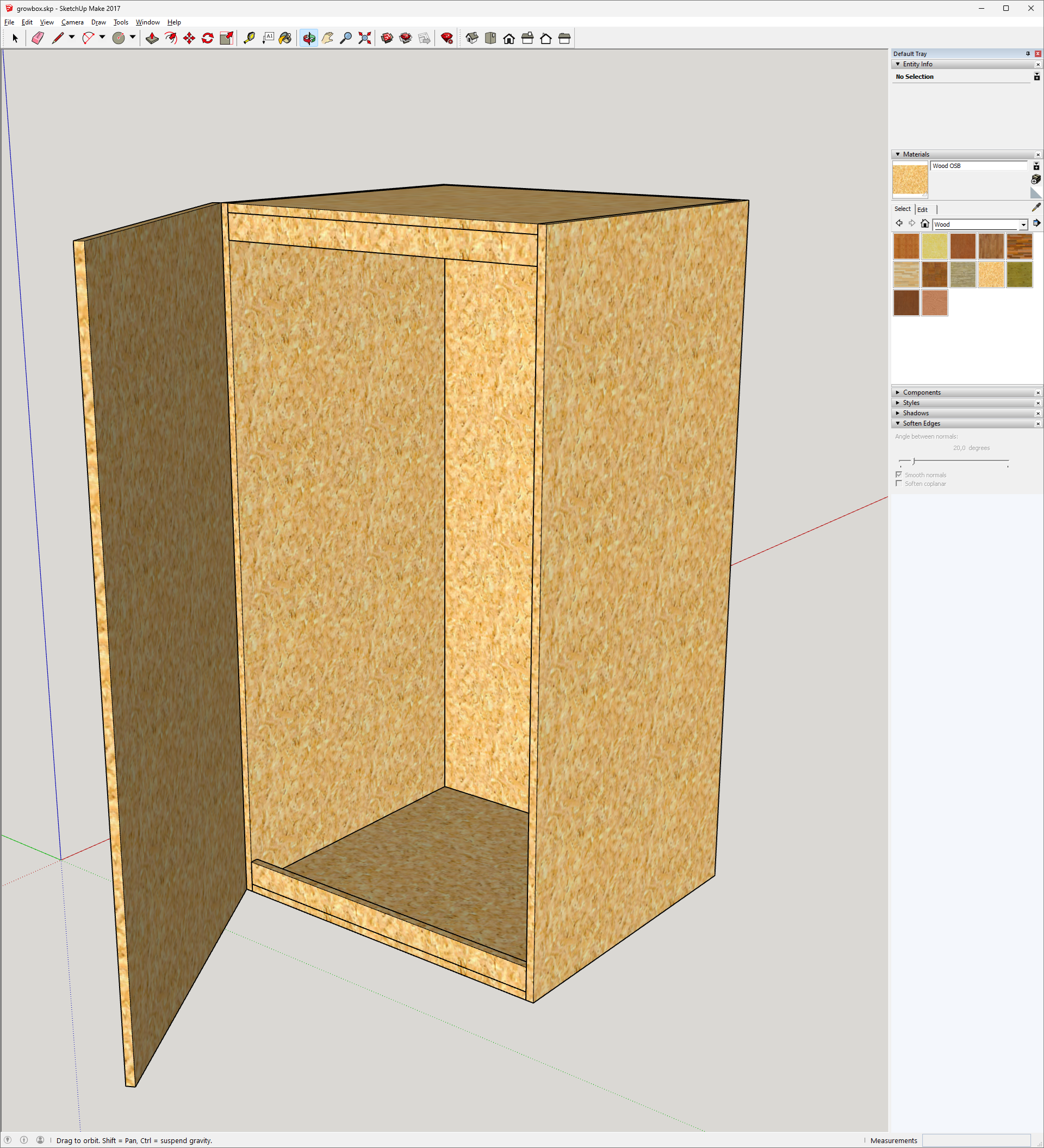Toggle the Smooth normals checkbox

click(899, 475)
